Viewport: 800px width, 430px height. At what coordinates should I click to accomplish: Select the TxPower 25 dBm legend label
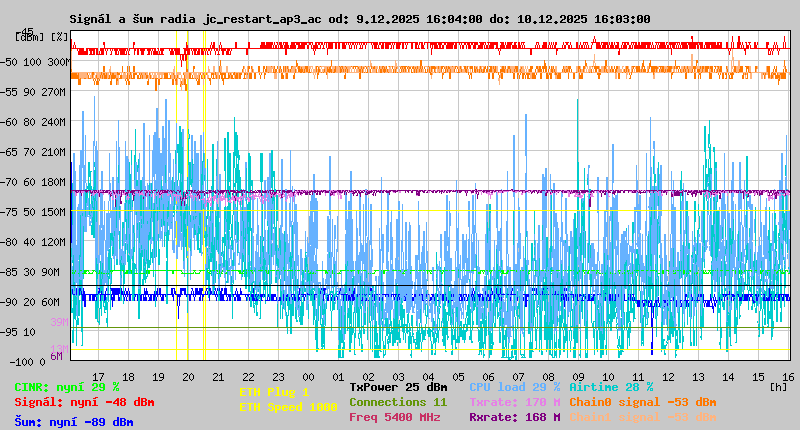[398, 386]
